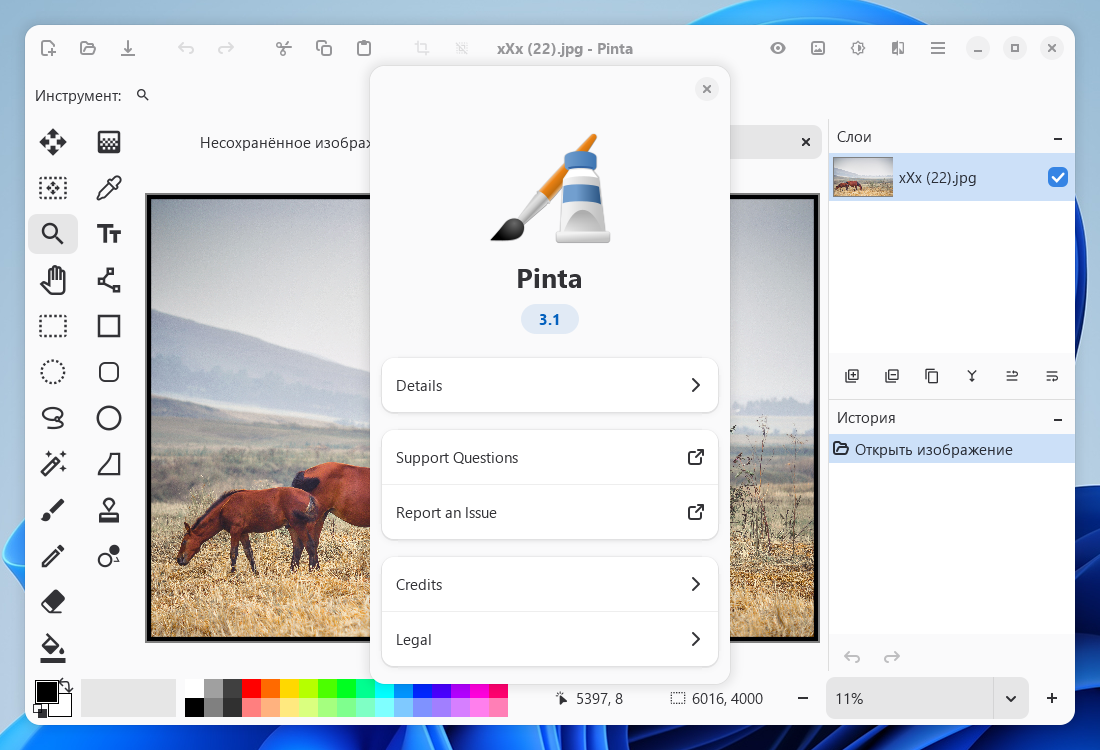Open Support Questions link

(549, 457)
